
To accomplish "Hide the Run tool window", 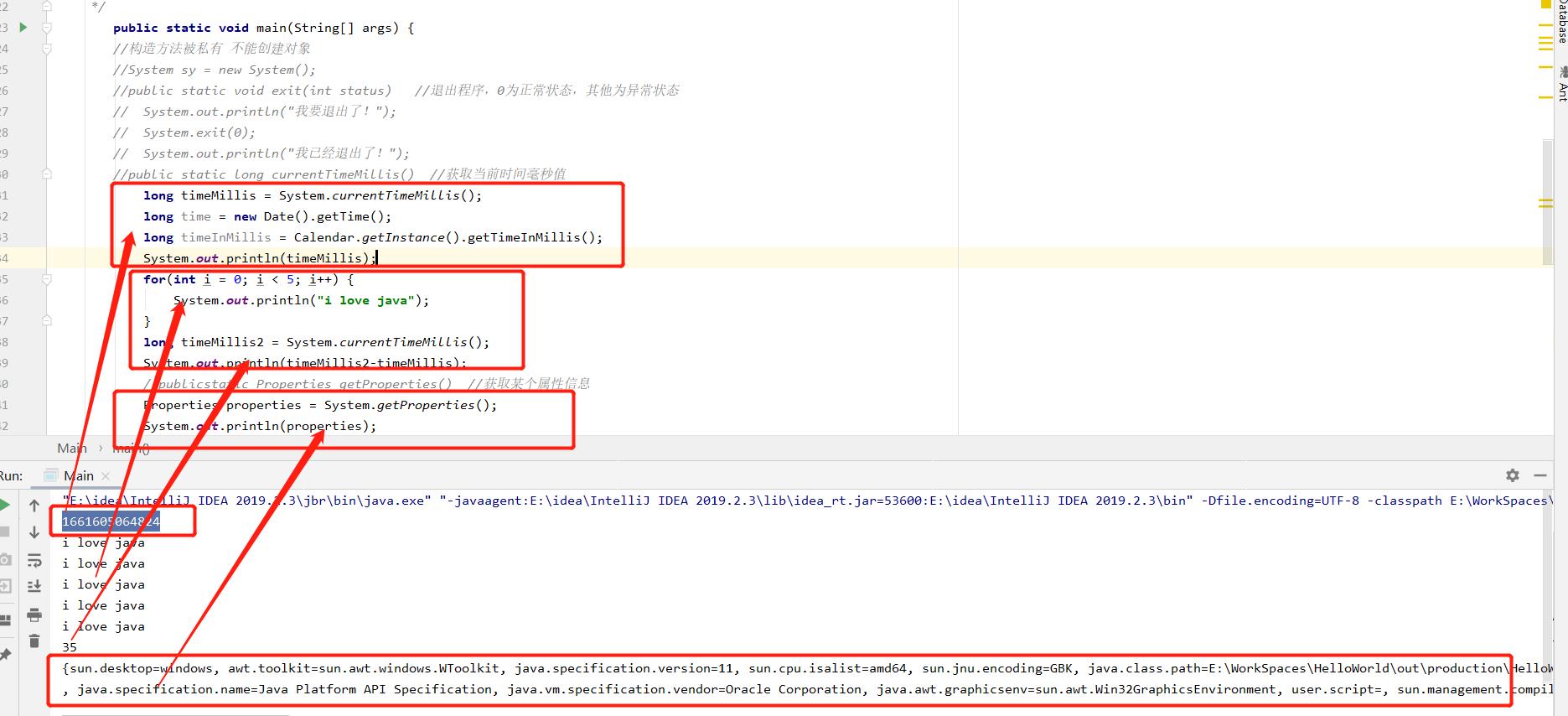I will [x=1540, y=475].
